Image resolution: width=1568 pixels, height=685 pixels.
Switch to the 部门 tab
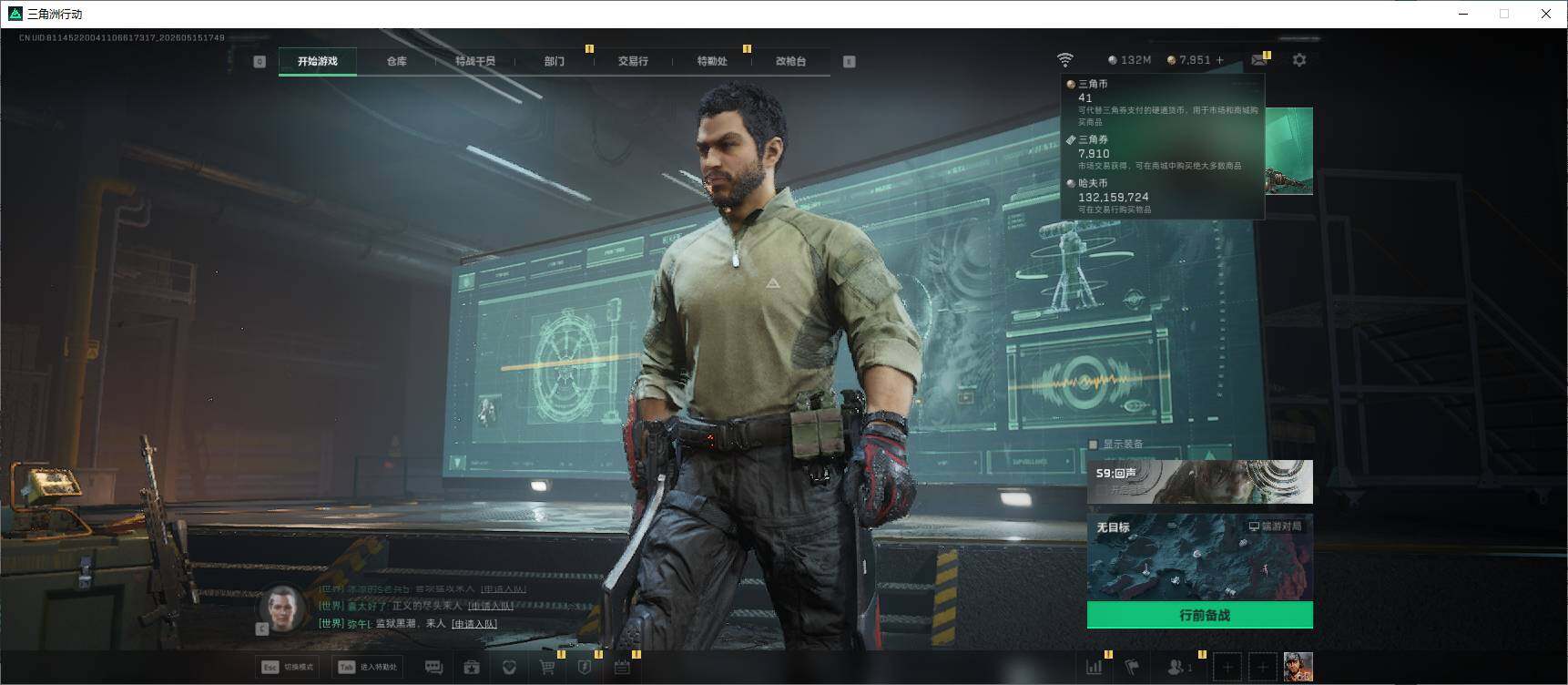pyautogui.click(x=555, y=61)
